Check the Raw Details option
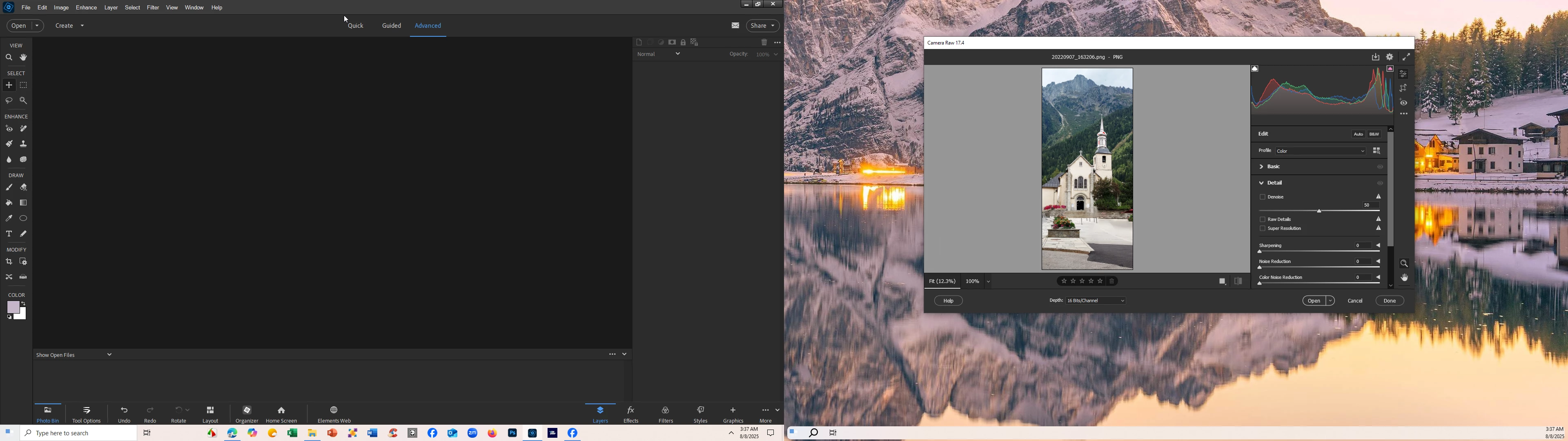Image resolution: width=1568 pixels, height=441 pixels. [x=1263, y=219]
